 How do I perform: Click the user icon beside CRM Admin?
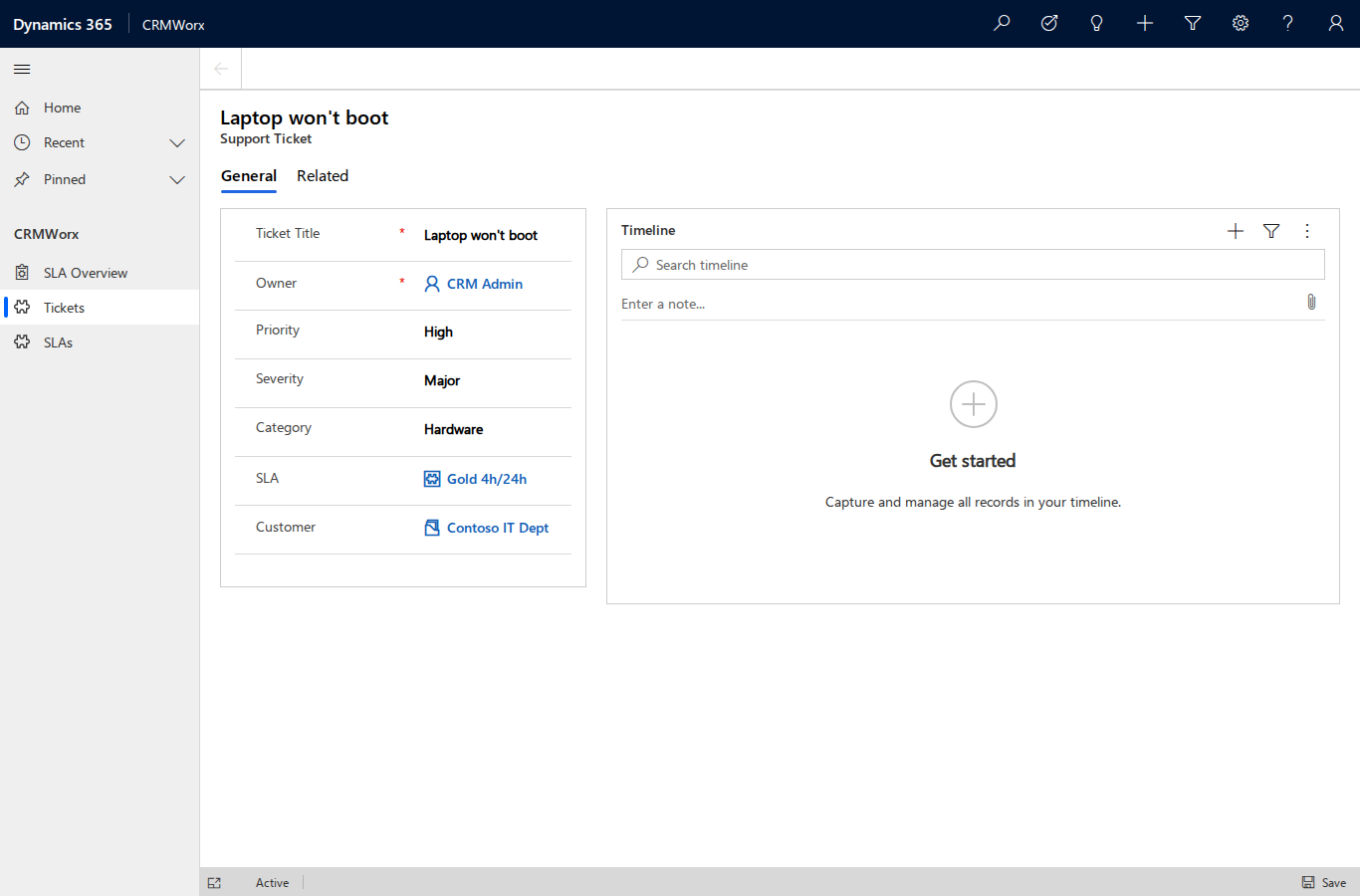tap(432, 284)
